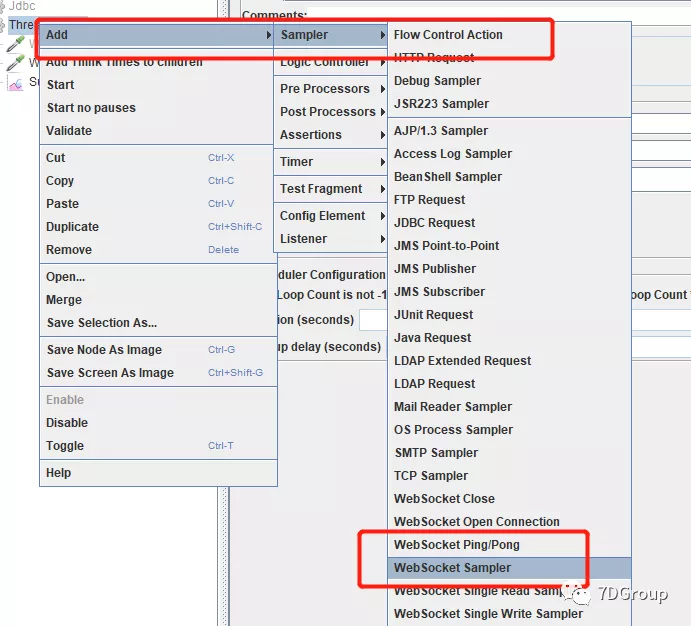Viewport: 691px width, 626px height.
Task: Open the Sampler submenu
Action: (x=330, y=35)
